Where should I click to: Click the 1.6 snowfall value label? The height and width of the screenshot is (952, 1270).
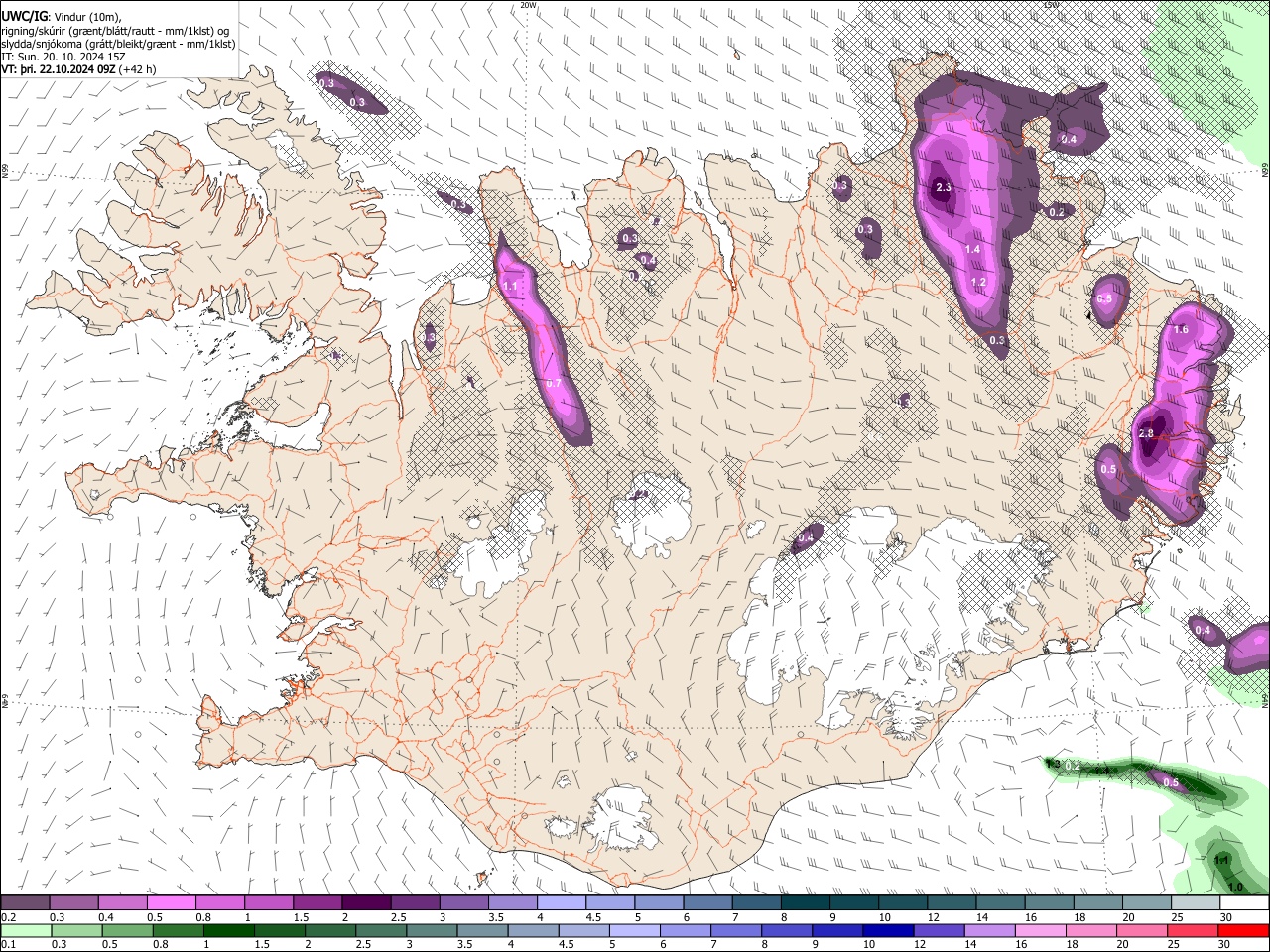[x=1181, y=329]
